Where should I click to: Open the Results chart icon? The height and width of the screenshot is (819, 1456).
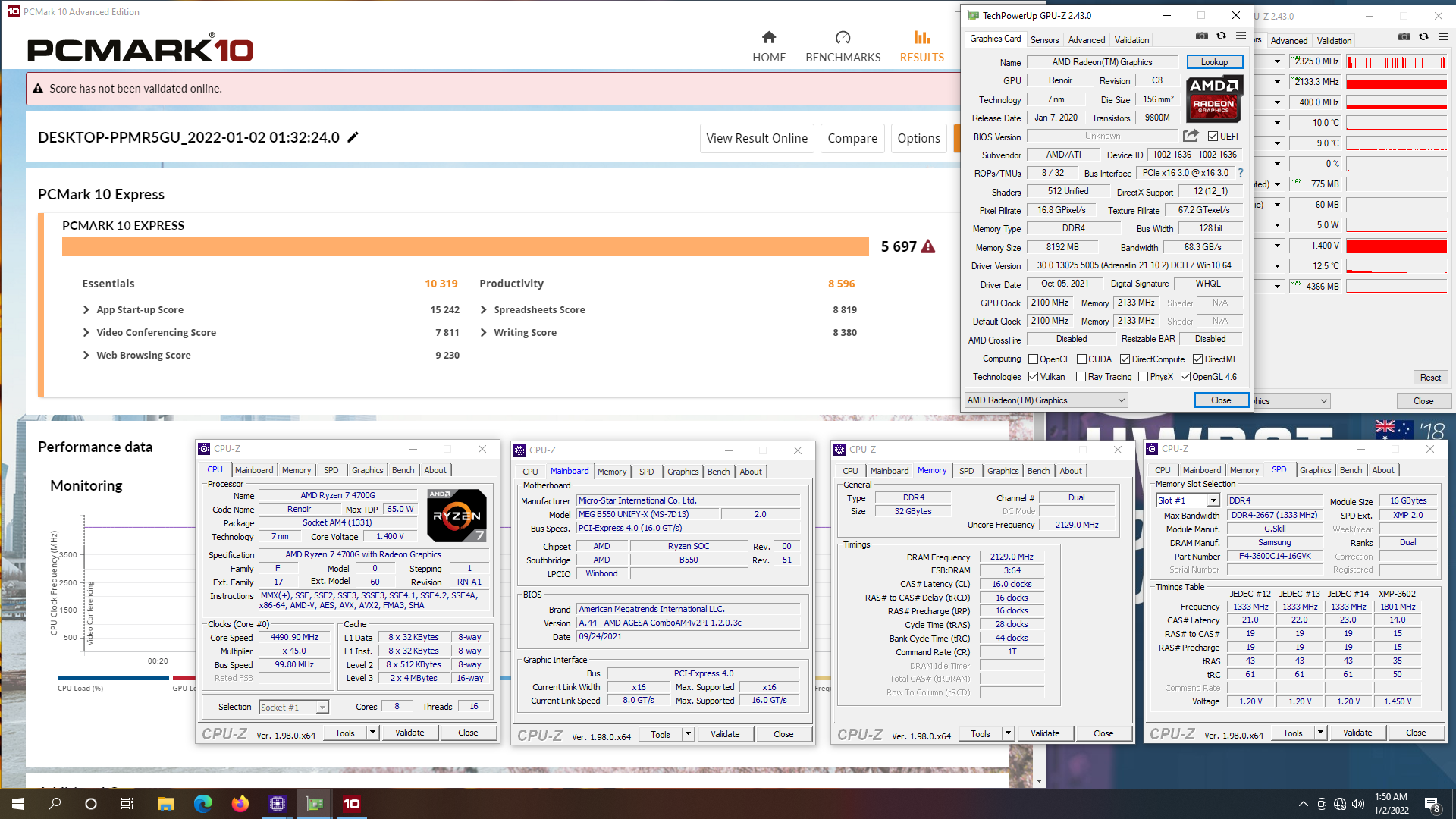(x=921, y=37)
